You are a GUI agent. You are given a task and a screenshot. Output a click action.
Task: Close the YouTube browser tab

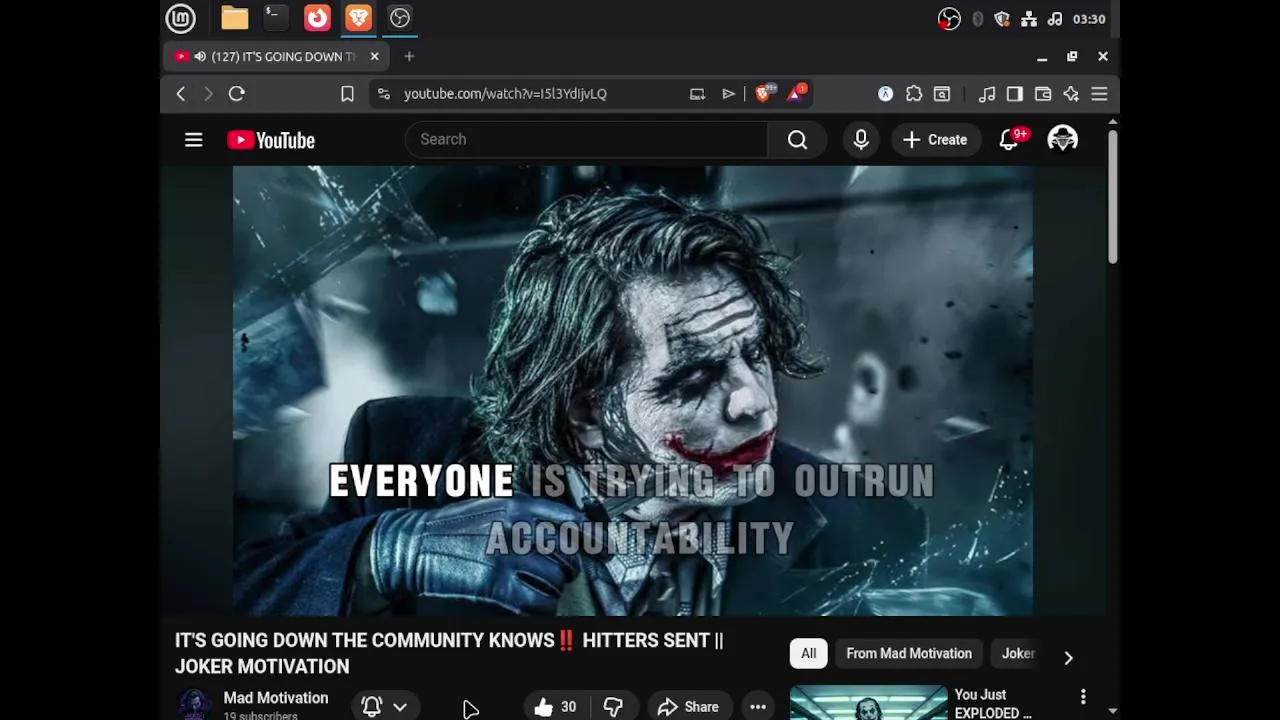pyautogui.click(x=374, y=57)
